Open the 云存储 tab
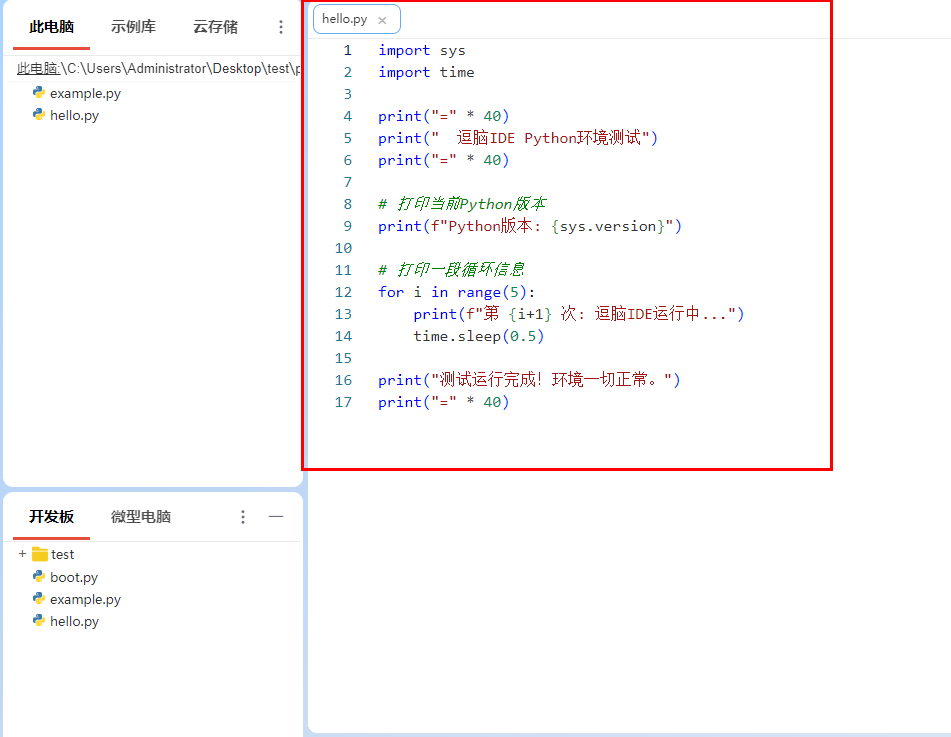Image resolution: width=951 pixels, height=737 pixels. pyautogui.click(x=215, y=27)
